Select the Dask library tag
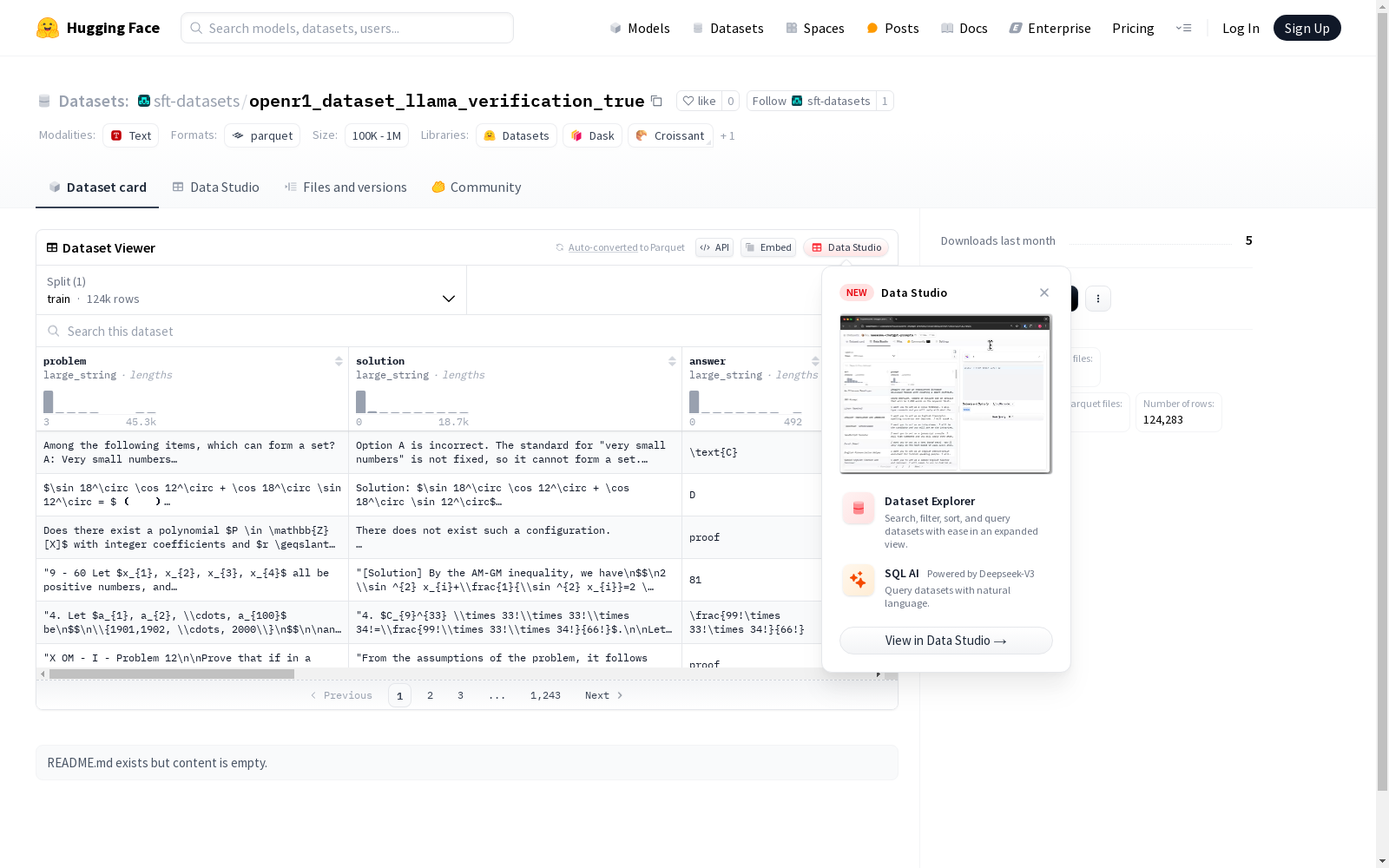Screen dimensions: 1389x868 pyautogui.click(x=593, y=135)
